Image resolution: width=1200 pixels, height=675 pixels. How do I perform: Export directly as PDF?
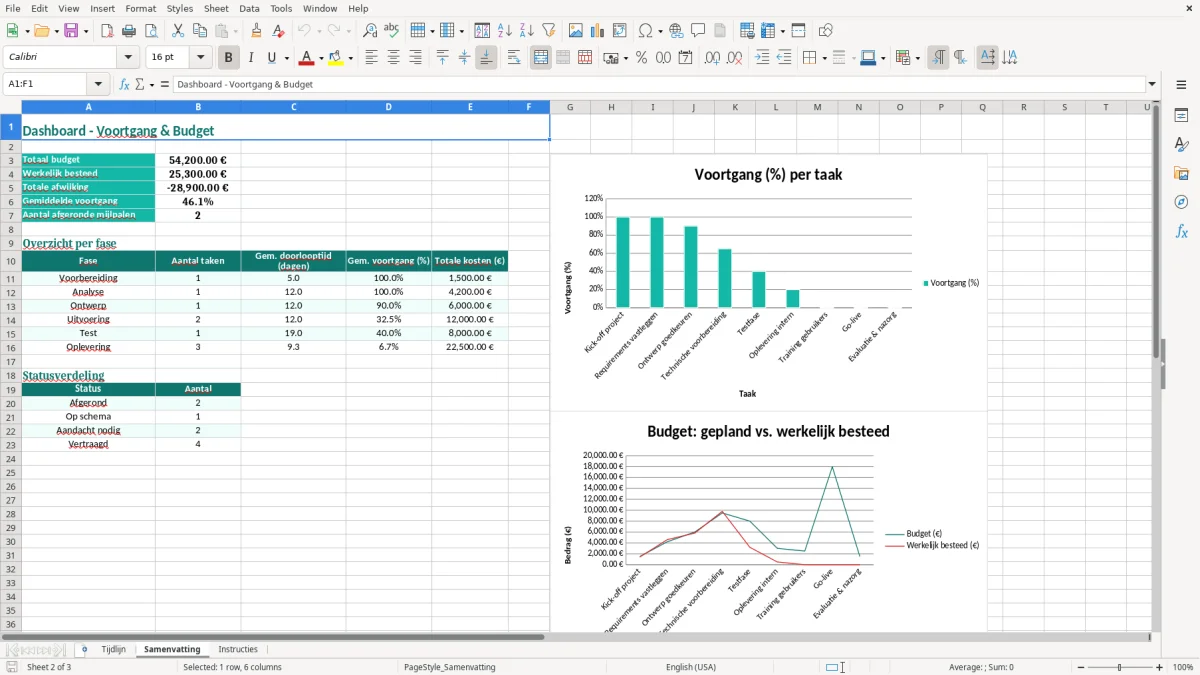point(107,31)
